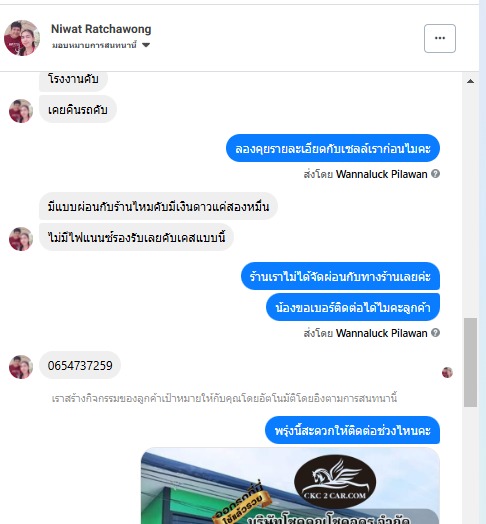This screenshot has width=486, height=524.
Task: Click the Niwat Ratchawong name link
Action: coord(101,29)
